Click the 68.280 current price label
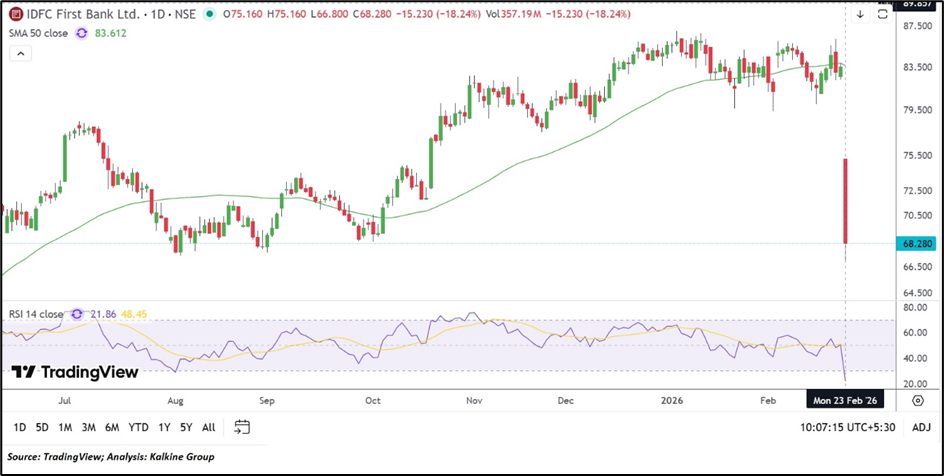Image resolution: width=944 pixels, height=476 pixels. click(917, 243)
